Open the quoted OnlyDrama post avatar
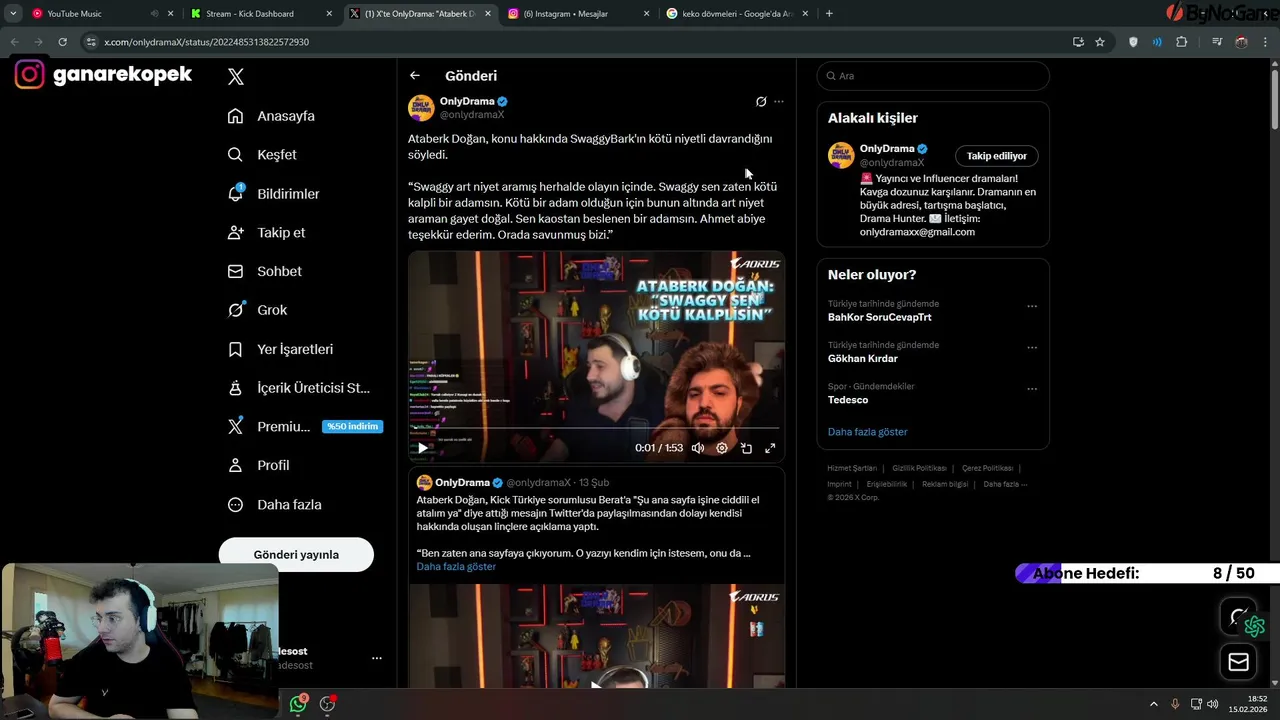Image resolution: width=1280 pixels, height=720 pixels. pos(424,482)
